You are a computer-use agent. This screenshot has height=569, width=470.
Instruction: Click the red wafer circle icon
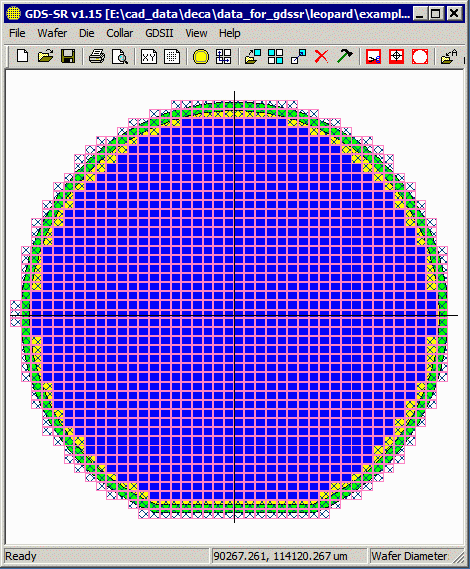pyautogui.click(x=420, y=57)
